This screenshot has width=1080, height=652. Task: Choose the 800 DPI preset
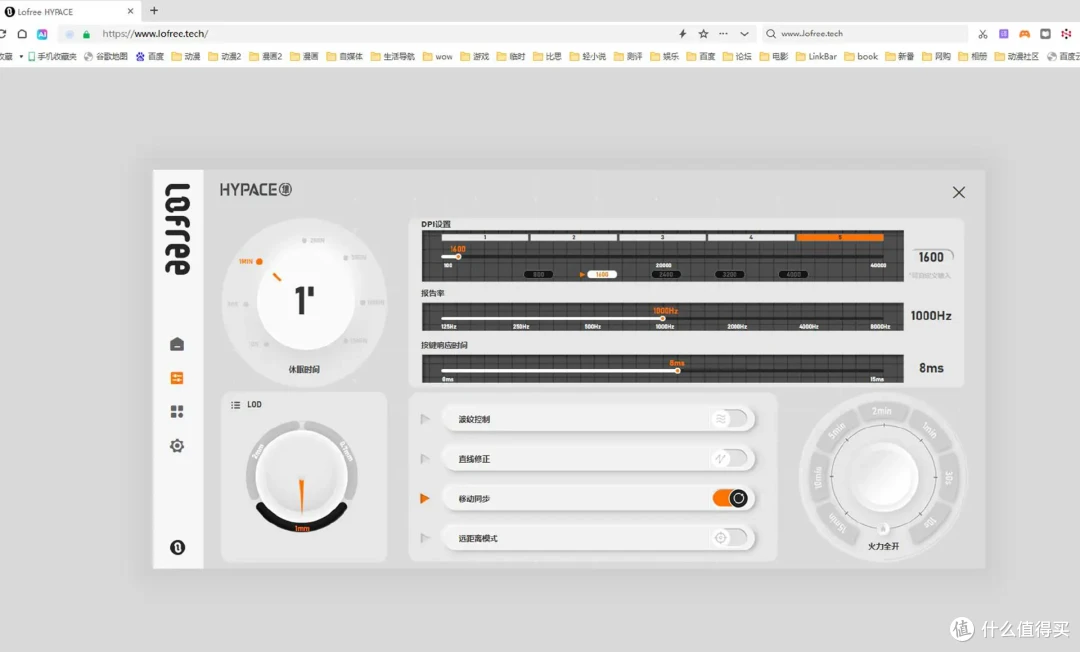pos(539,274)
